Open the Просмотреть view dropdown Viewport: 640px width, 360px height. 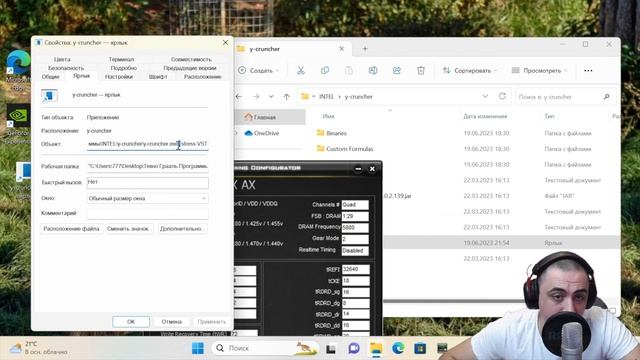click(540, 71)
